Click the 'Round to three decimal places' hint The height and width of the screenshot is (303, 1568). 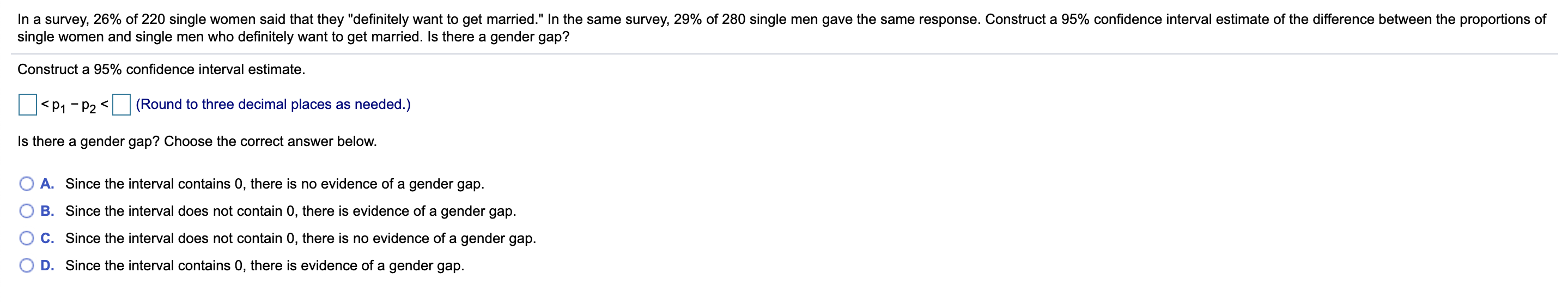274,105
